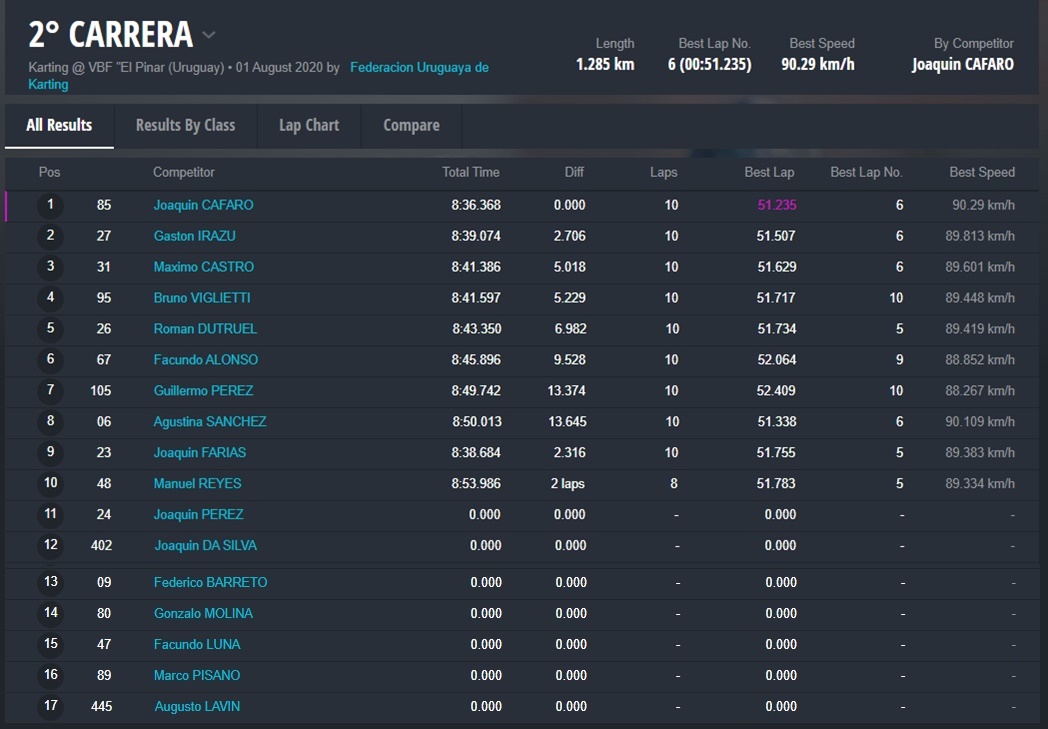Click Joaquin DA SILVA competitor name
Viewport: 1048px width, 729px height.
[205, 546]
